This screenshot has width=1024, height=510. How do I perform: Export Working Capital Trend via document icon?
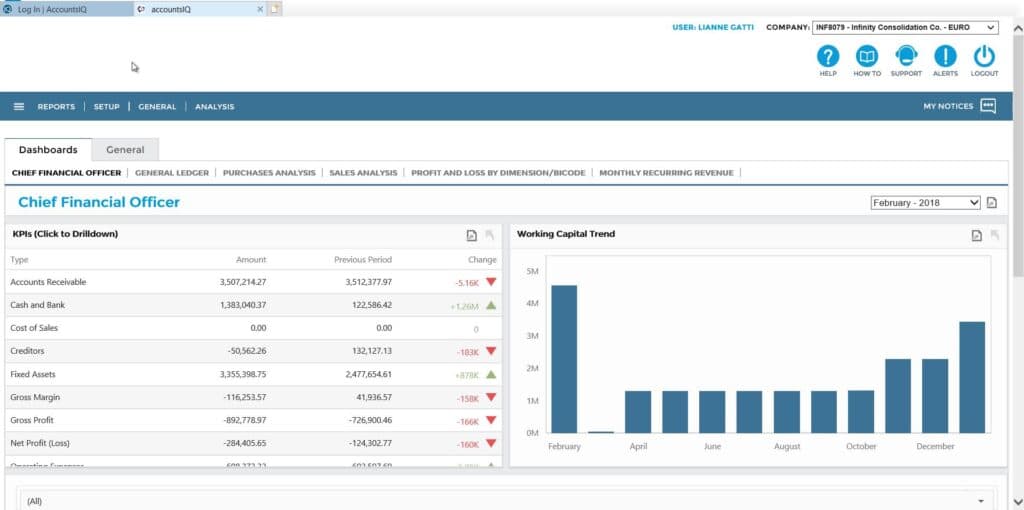click(976, 236)
